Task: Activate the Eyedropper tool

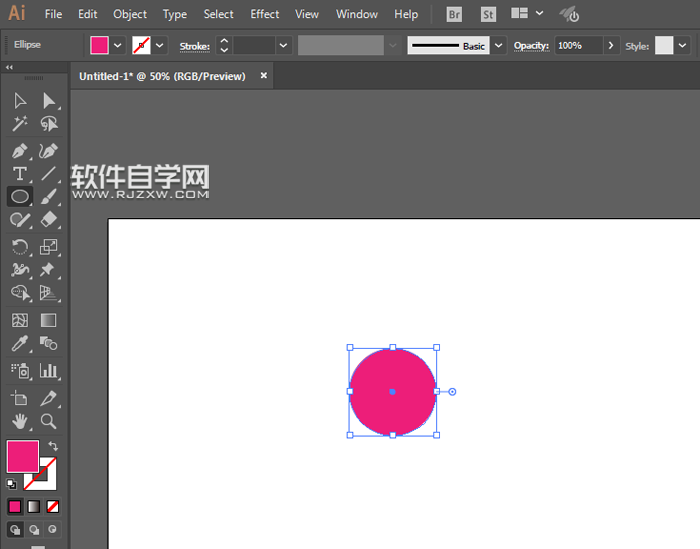Action: [19, 344]
